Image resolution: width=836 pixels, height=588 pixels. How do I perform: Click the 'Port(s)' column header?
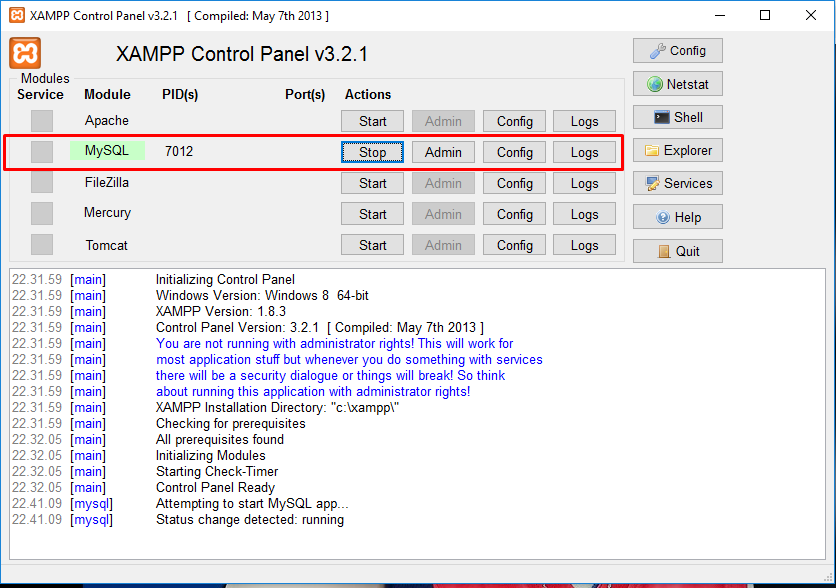point(305,94)
